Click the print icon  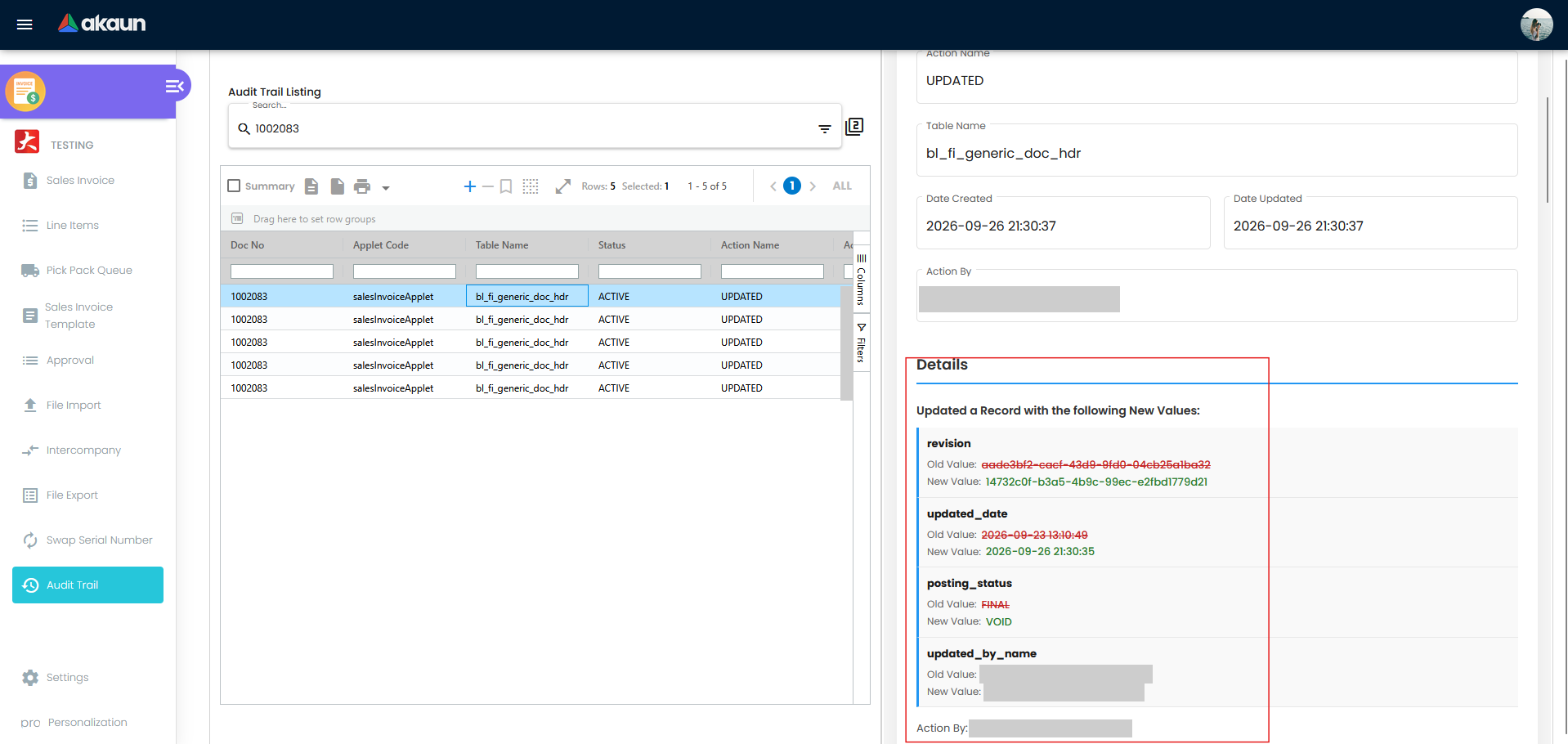(362, 186)
